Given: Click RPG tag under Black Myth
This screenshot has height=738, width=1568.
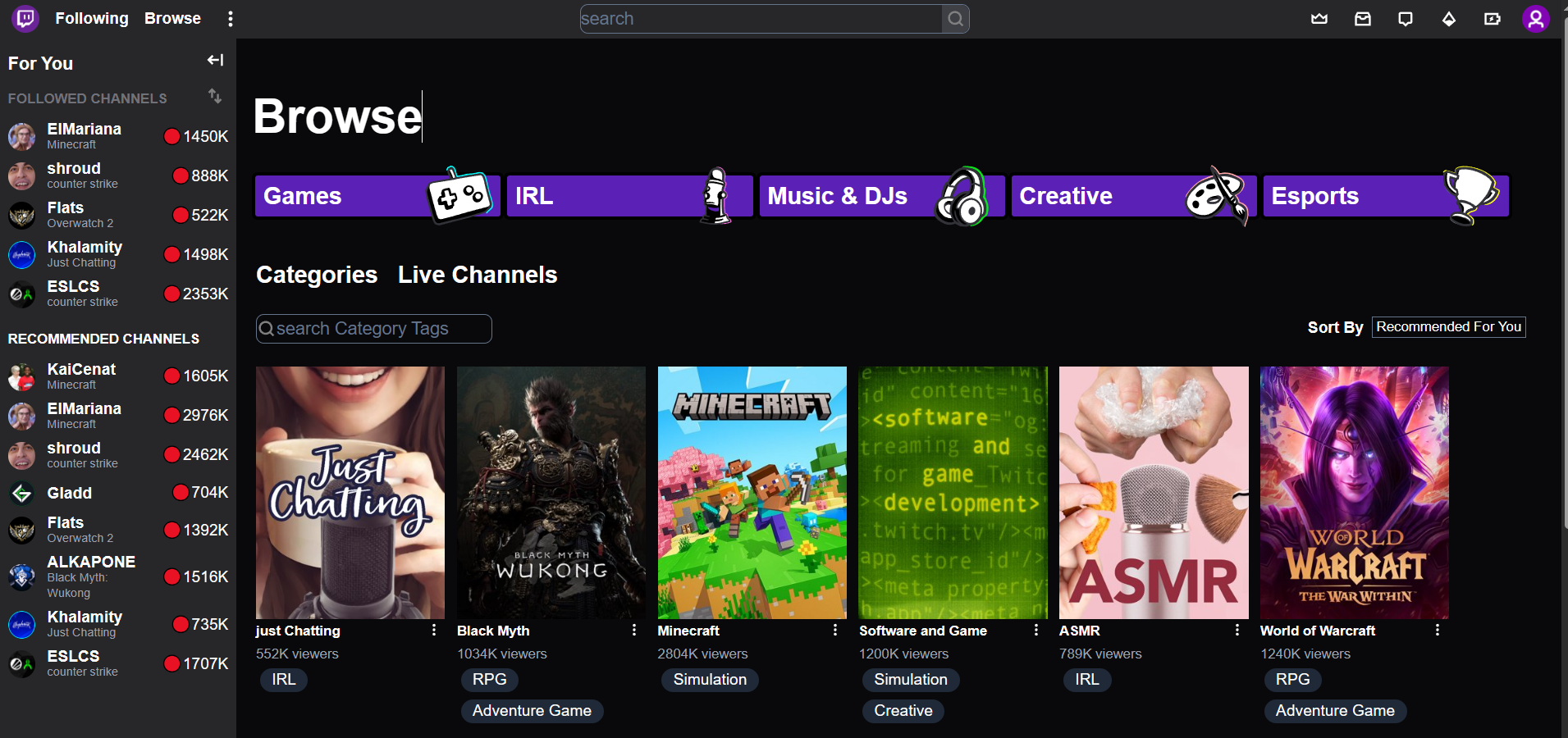Looking at the screenshot, I should pyautogui.click(x=490, y=680).
